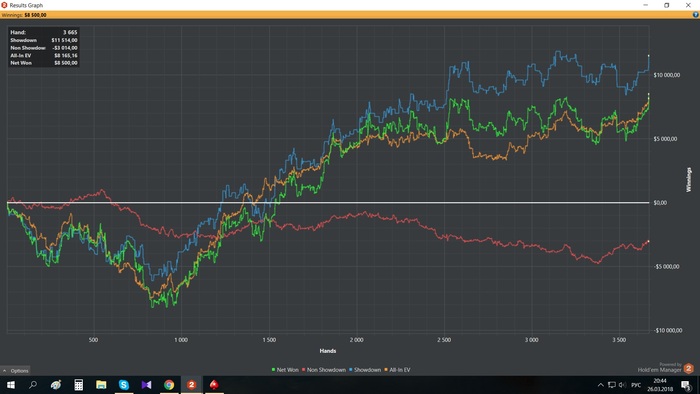The image size is (700, 394).
Task: Open network status tray icon
Action: tap(612, 385)
